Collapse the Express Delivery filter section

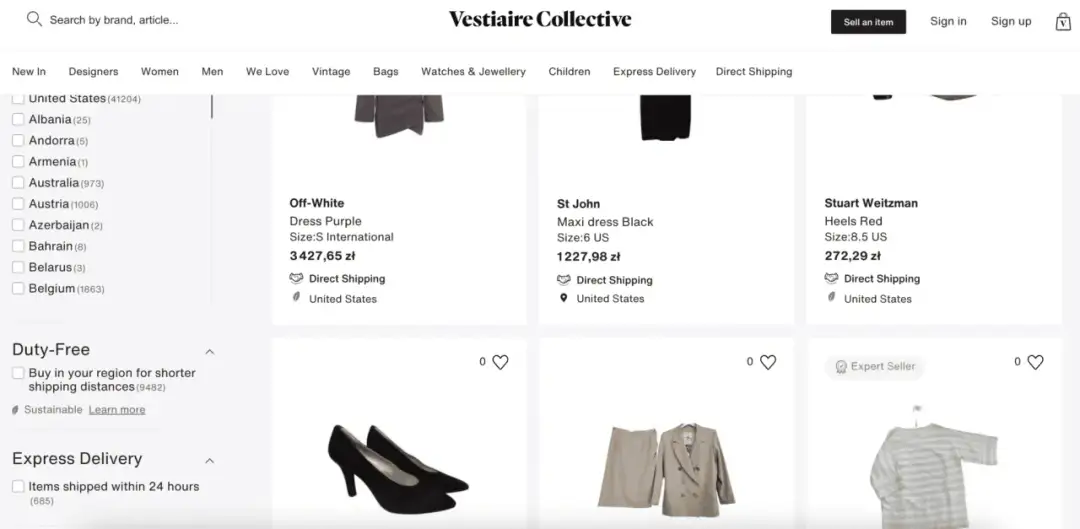[210, 460]
